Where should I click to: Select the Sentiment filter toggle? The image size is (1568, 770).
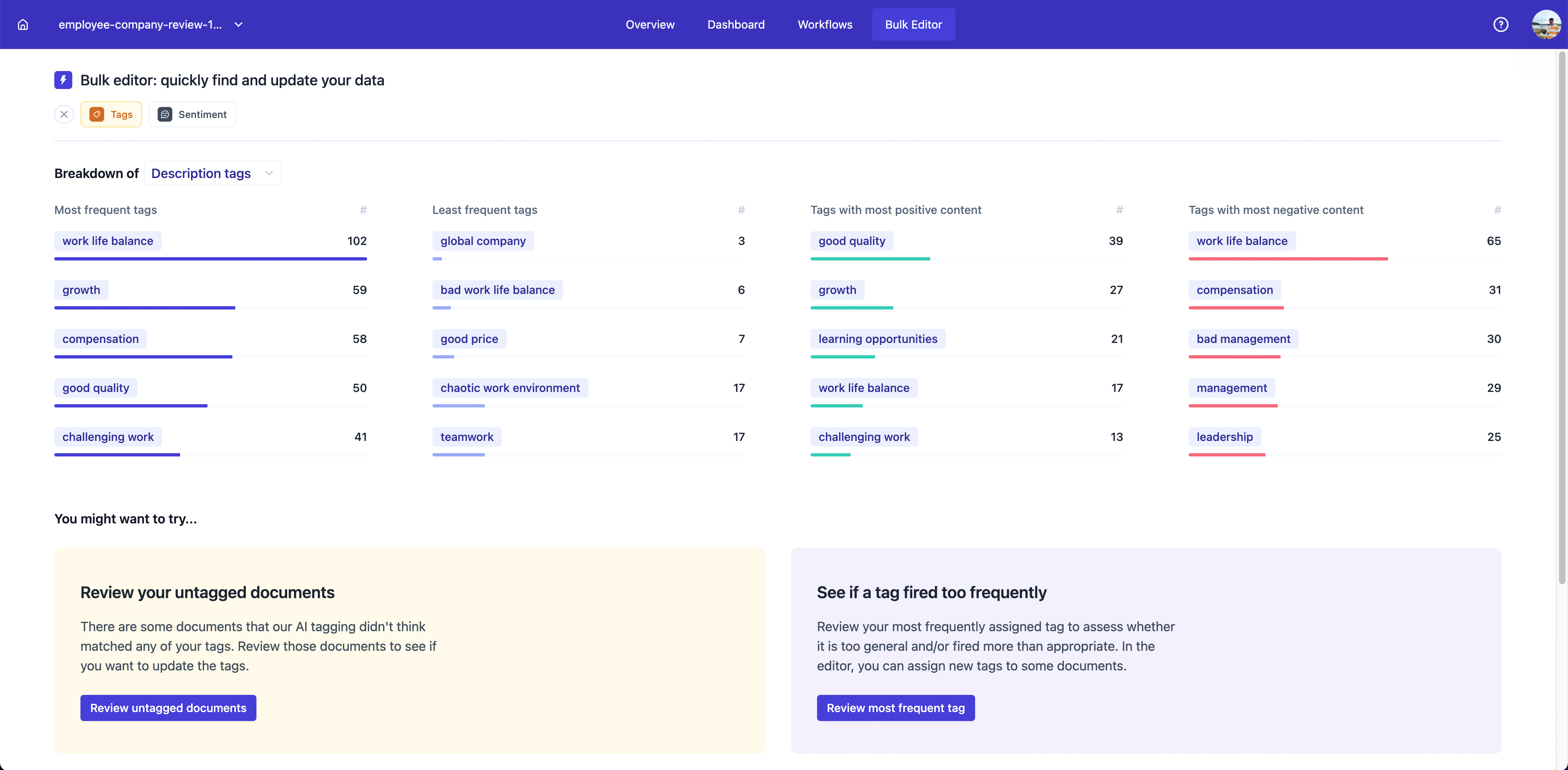click(202, 114)
